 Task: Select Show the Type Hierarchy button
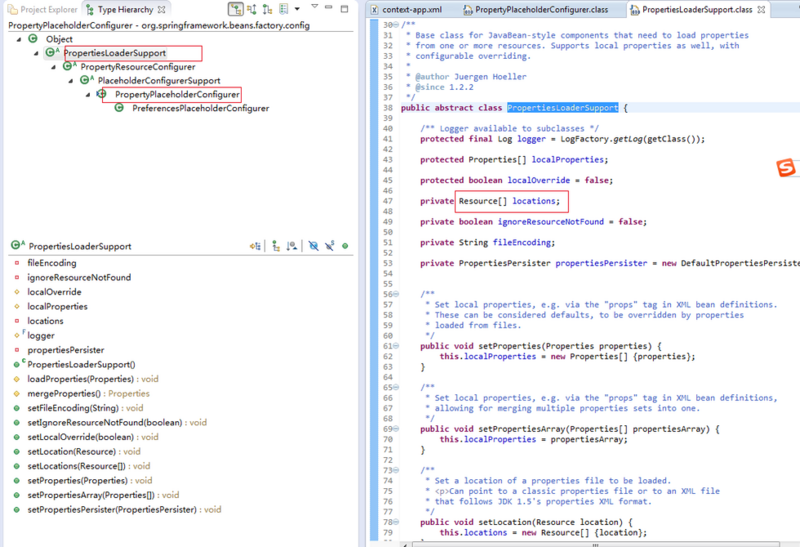click(235, 9)
